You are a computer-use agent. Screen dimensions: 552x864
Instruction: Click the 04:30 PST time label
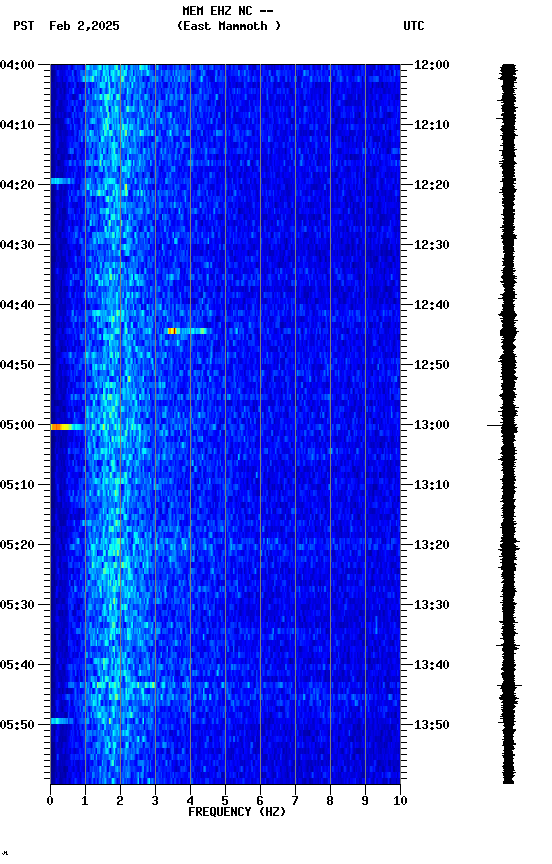tap(17, 245)
